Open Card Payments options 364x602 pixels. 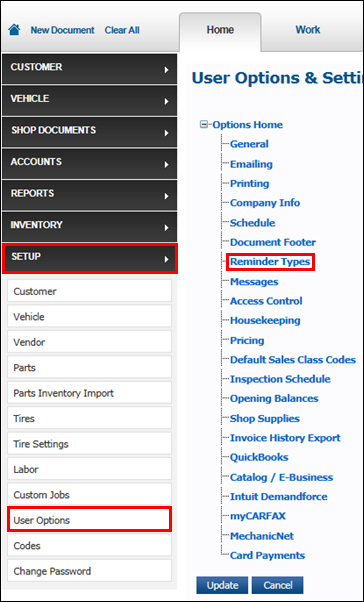[x=268, y=555]
